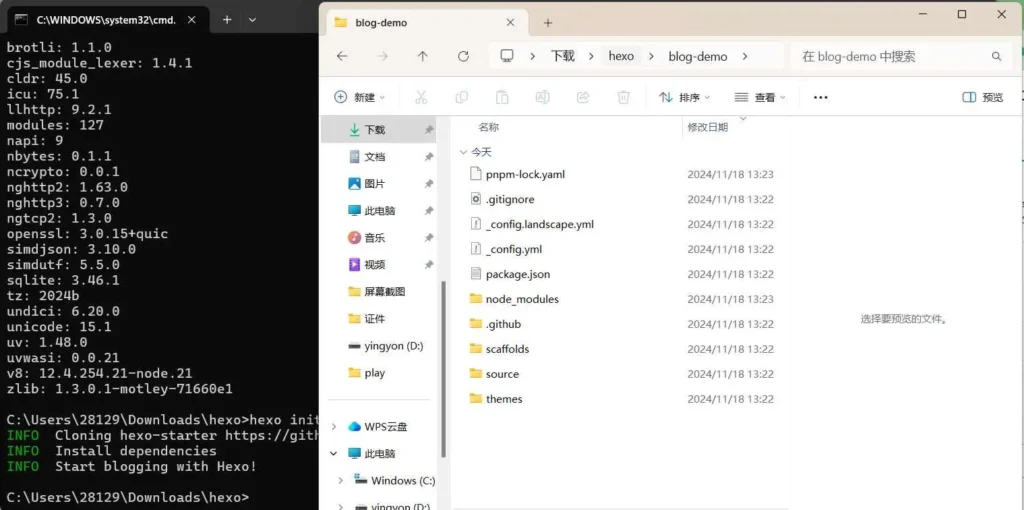Open the 查看 view dropdown

point(760,97)
